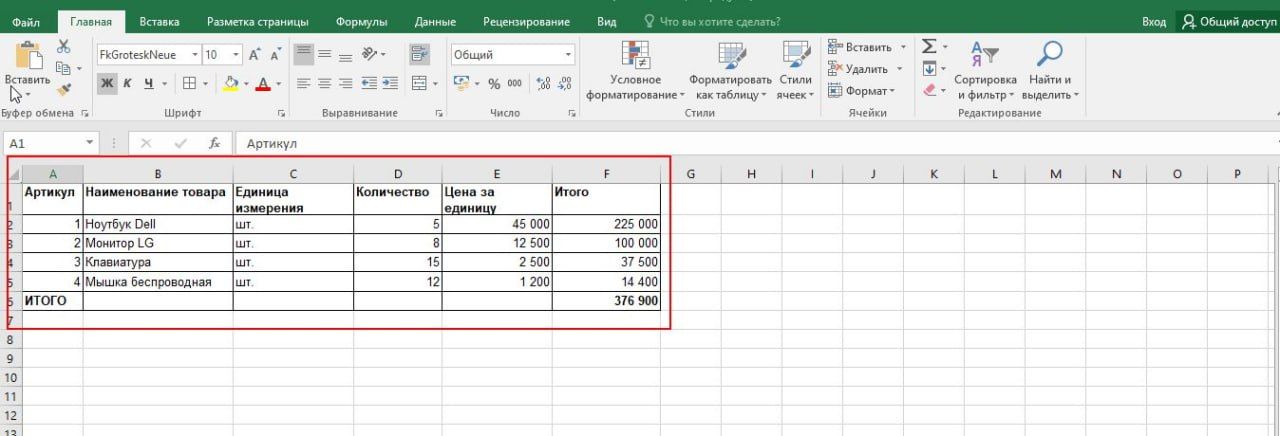Increase font size with the larger A icon
This screenshot has width=1280, height=436.
[254, 55]
